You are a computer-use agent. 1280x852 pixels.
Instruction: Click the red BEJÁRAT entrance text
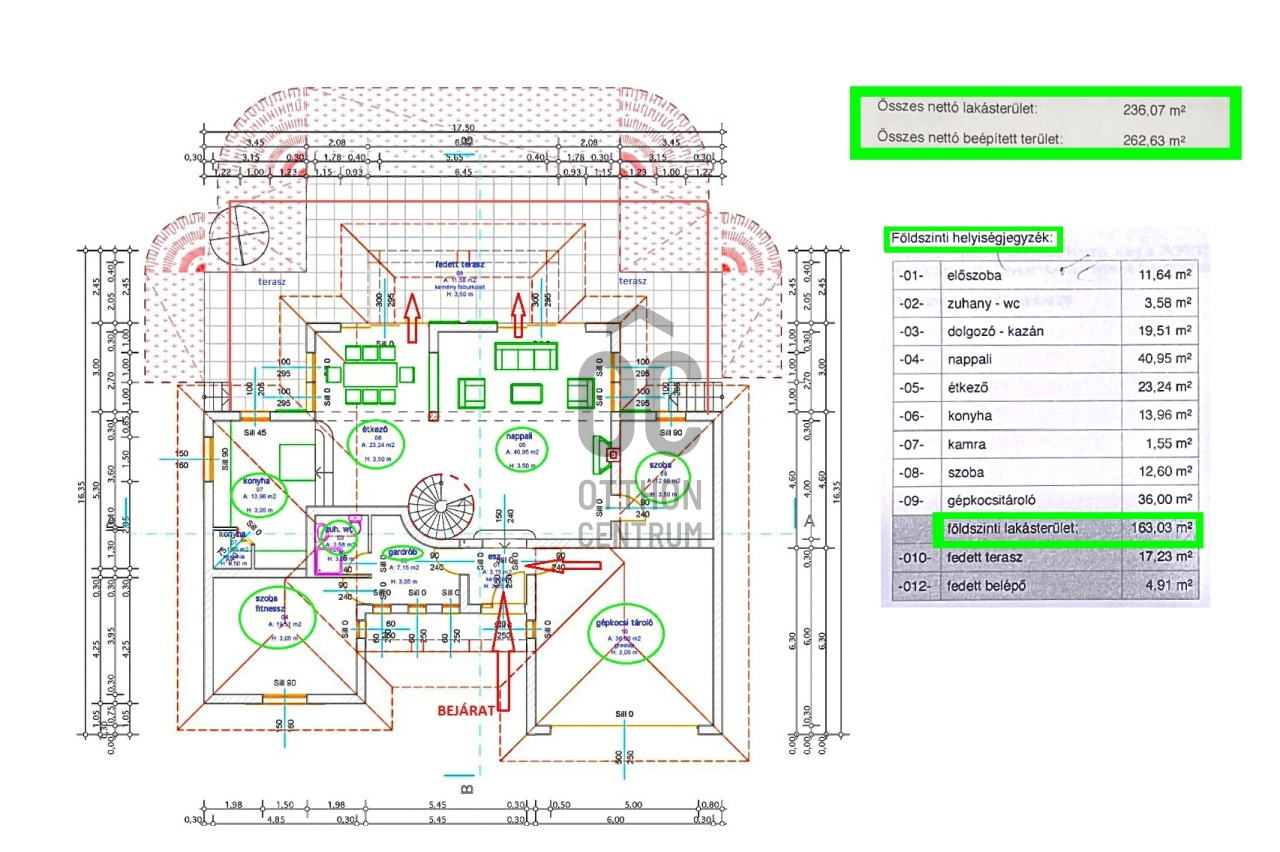[x=465, y=710]
